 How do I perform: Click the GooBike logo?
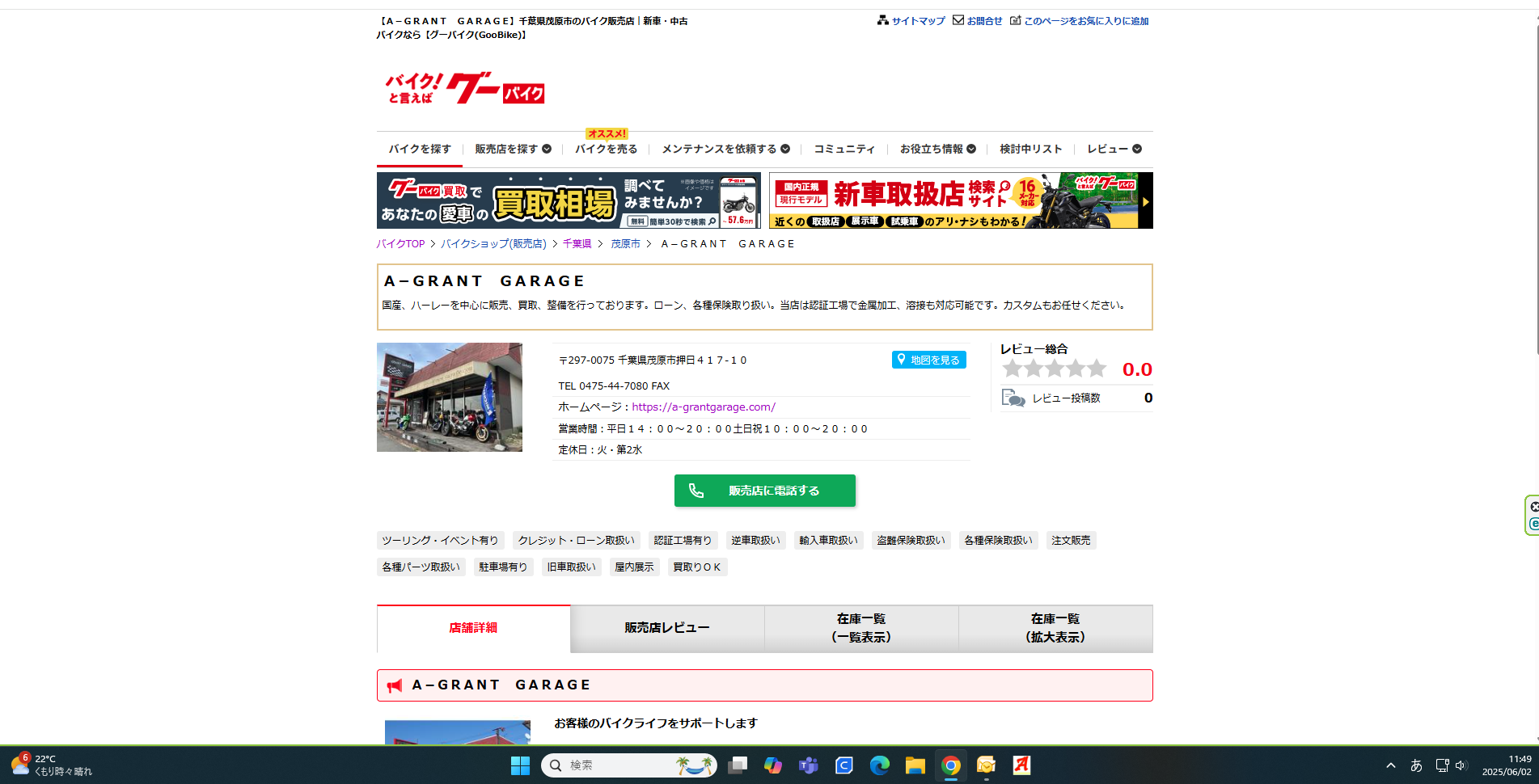465,88
